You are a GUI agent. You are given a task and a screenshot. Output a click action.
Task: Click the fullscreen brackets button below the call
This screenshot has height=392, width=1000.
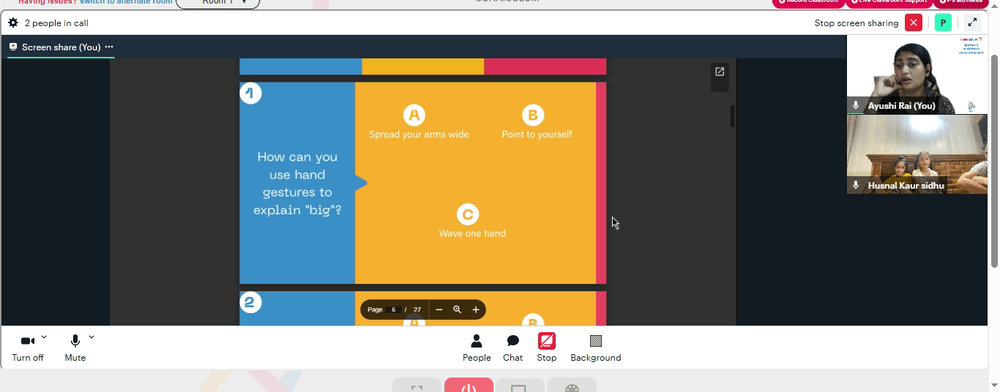(417, 385)
